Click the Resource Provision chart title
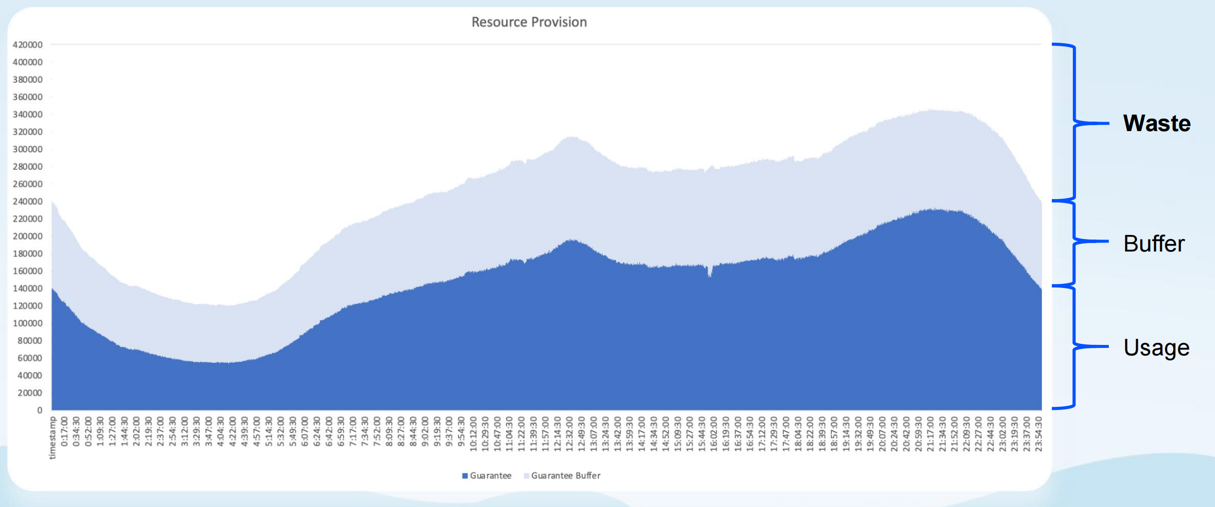Viewport: 1215px width, 507px height. [x=529, y=22]
